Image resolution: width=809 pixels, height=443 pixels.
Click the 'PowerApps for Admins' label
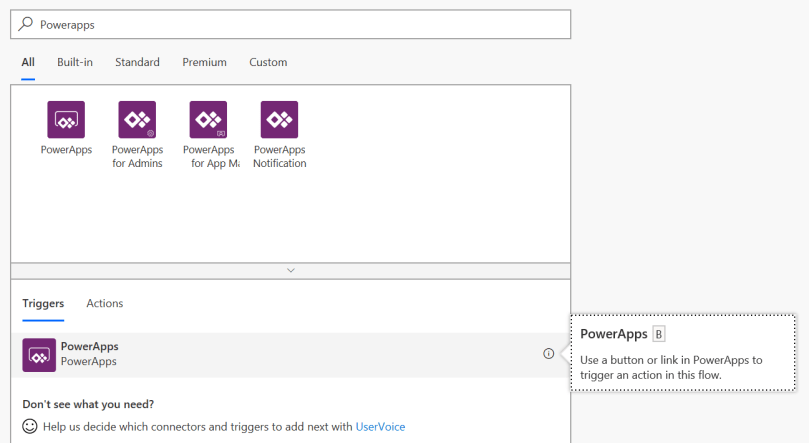pos(137,156)
